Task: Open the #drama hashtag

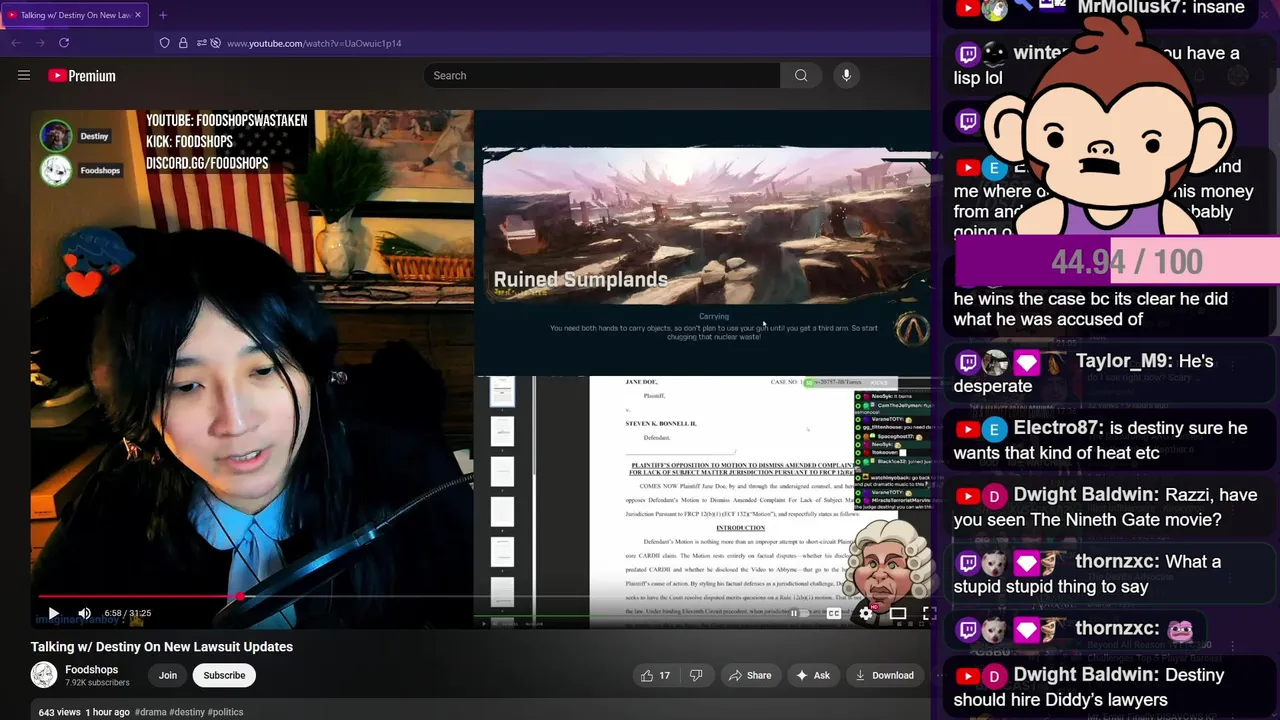Action: pyautogui.click(x=151, y=712)
